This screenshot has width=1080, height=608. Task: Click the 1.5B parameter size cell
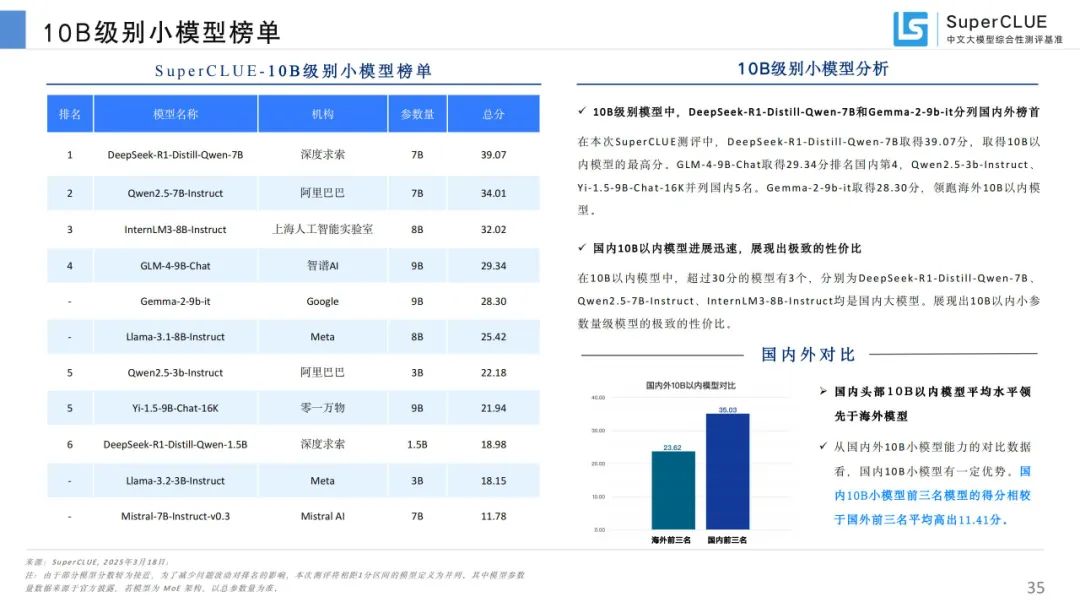tap(417, 445)
